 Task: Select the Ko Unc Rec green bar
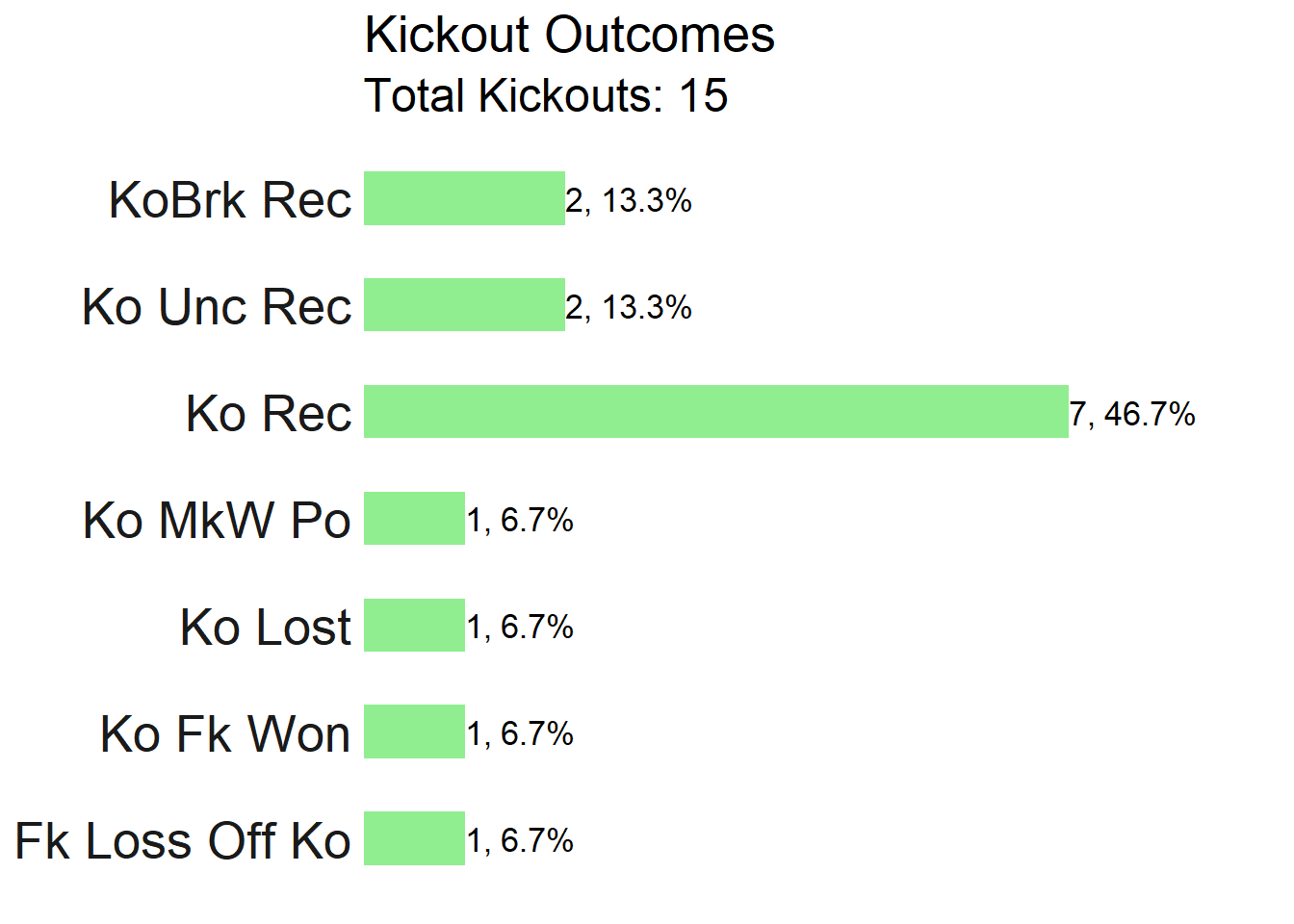click(x=464, y=305)
